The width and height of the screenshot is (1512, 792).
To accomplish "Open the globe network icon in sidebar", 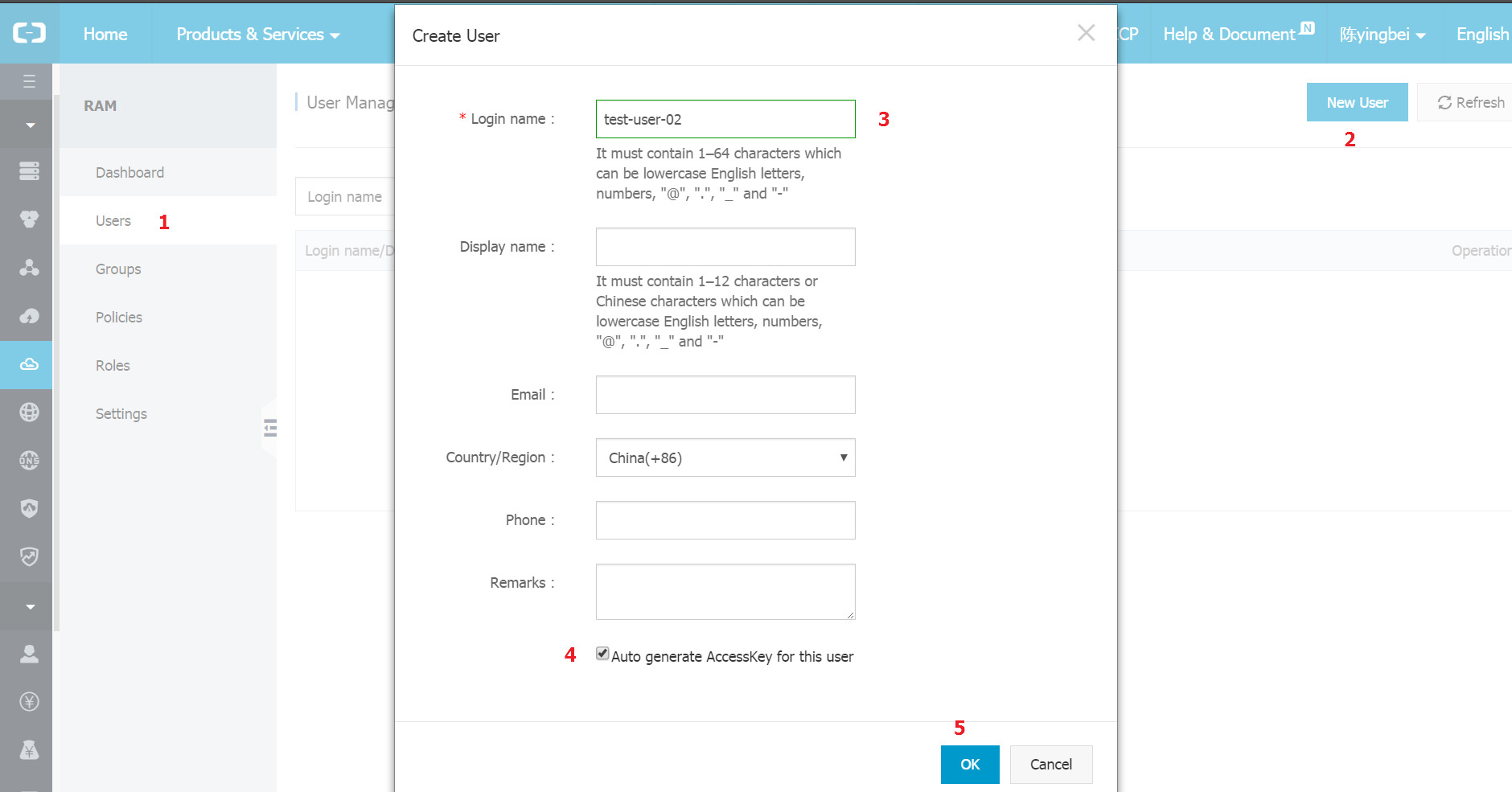I will pyautogui.click(x=29, y=412).
